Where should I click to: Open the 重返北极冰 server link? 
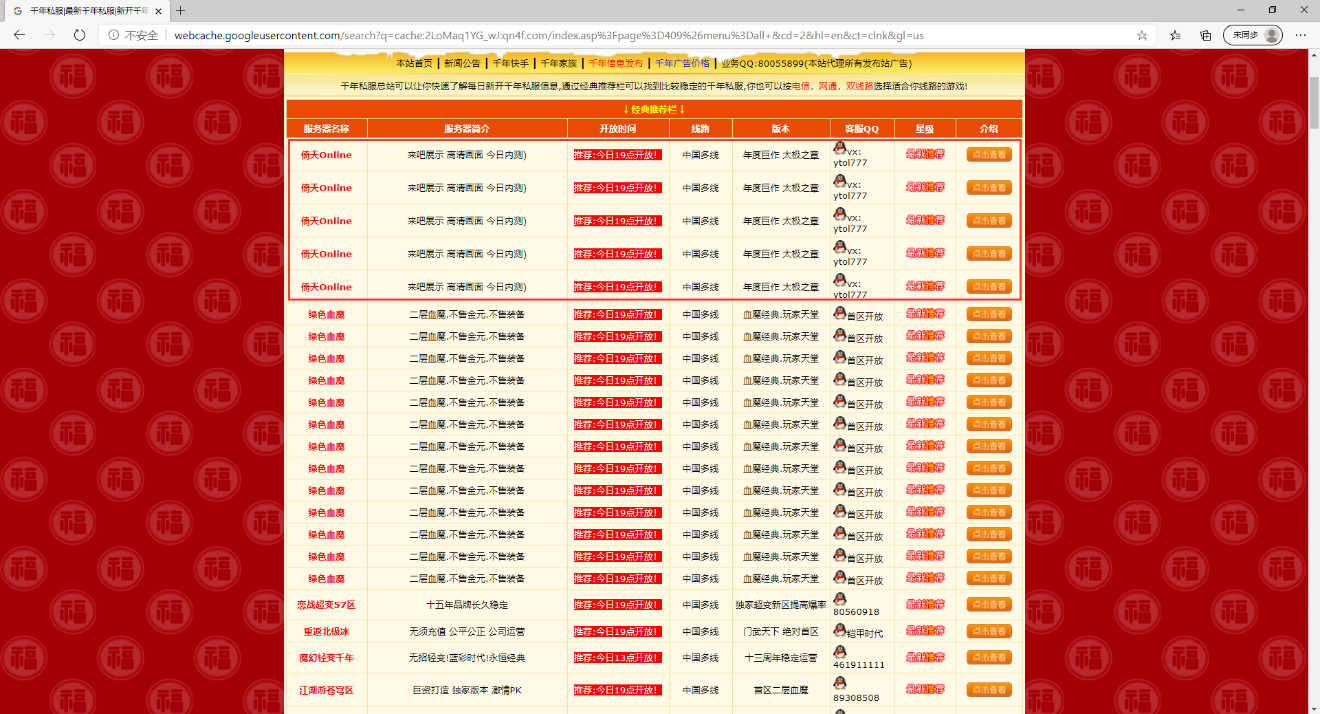click(x=326, y=632)
